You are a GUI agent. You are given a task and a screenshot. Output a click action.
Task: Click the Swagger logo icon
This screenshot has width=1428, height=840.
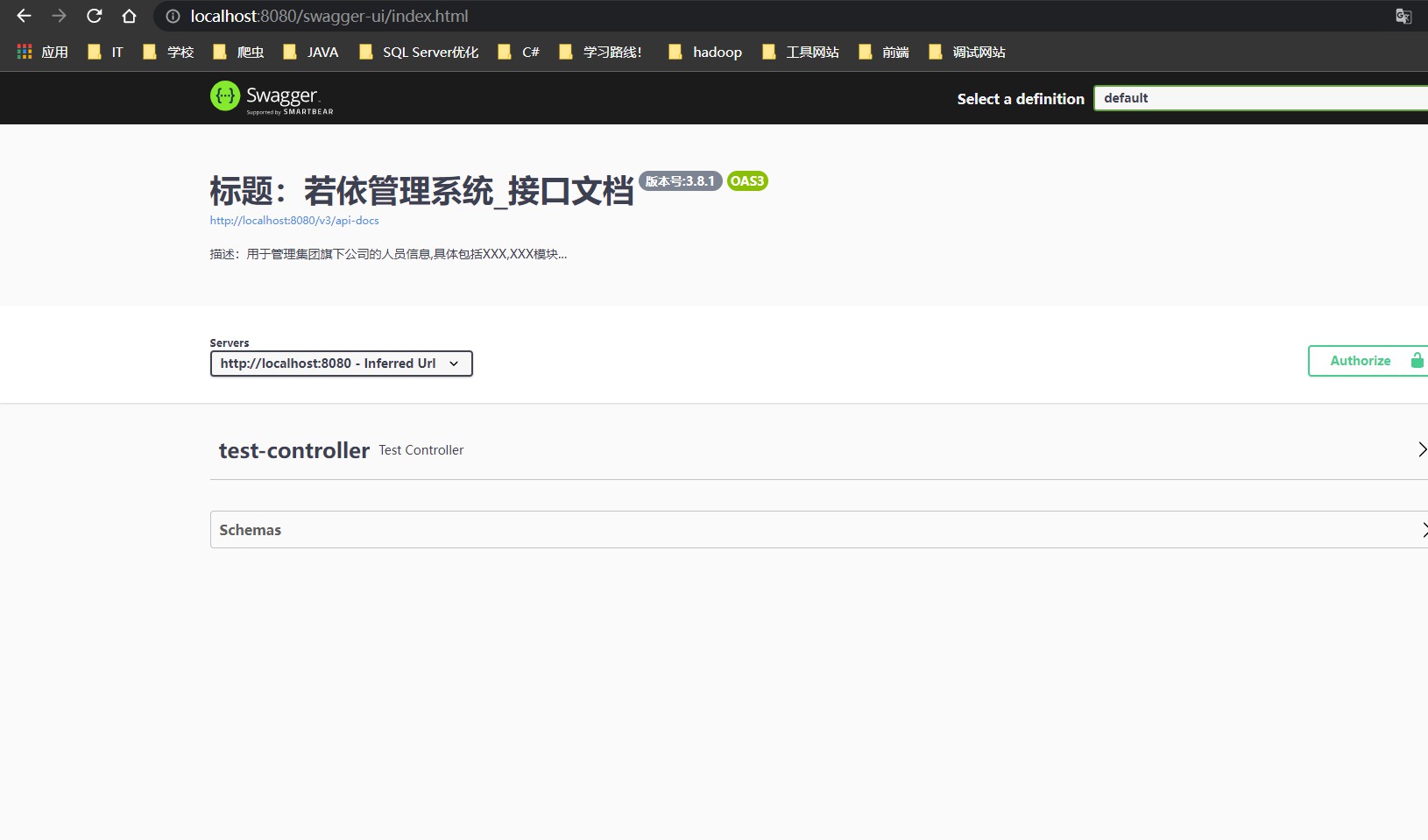pos(225,97)
